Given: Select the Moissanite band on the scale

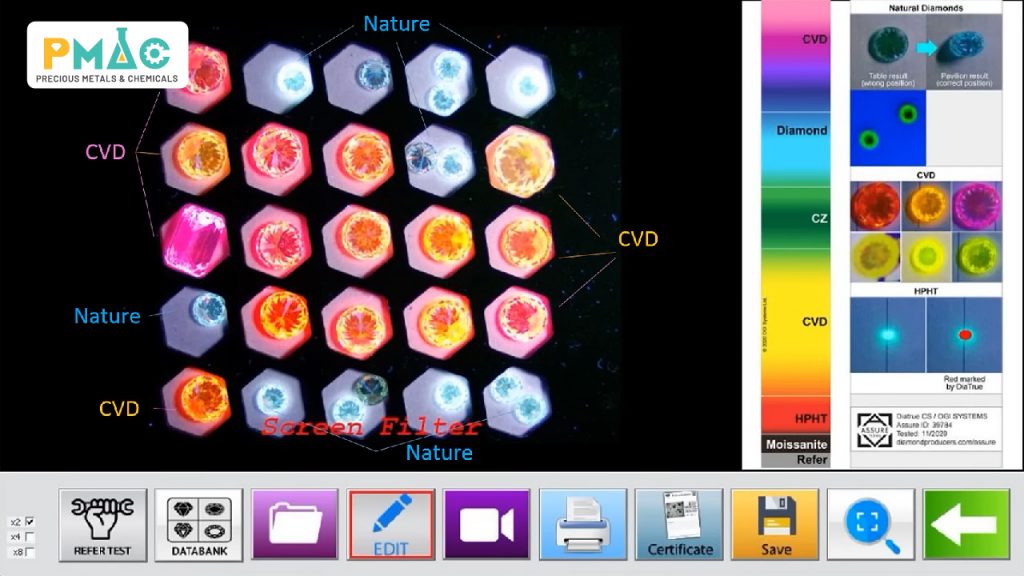Looking at the screenshot, I should 795,444.
